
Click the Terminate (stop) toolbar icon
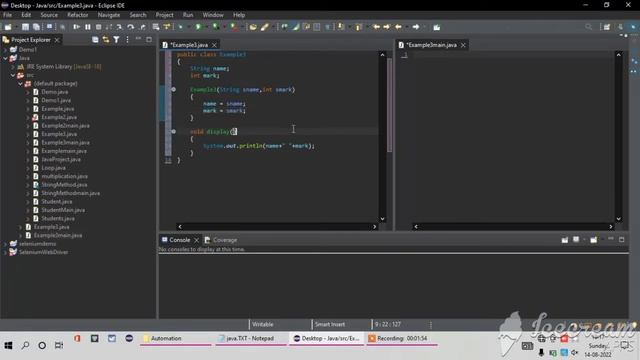[x=98, y=27]
